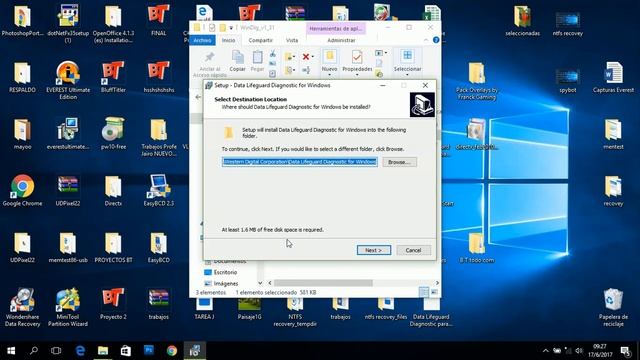
Task: Open Google Chrome desktop icon
Action: (22, 190)
